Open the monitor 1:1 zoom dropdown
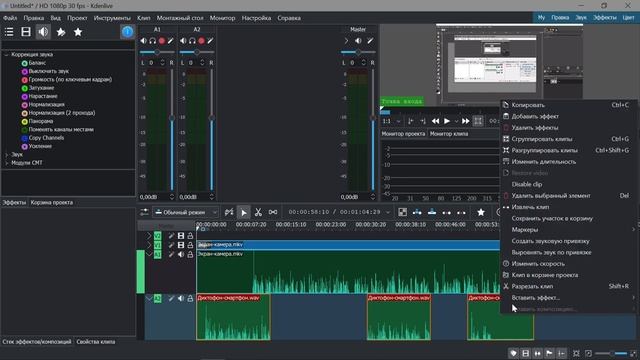 (x=391, y=121)
